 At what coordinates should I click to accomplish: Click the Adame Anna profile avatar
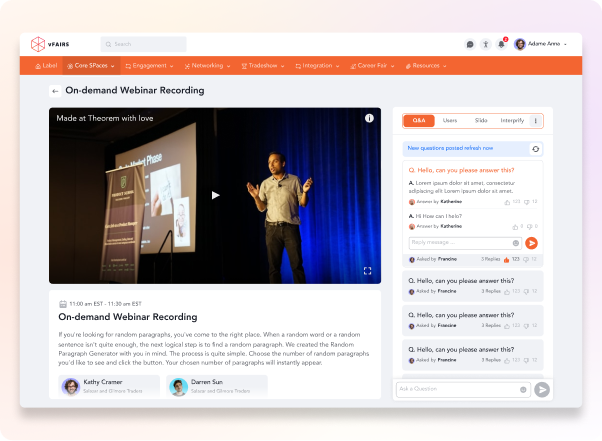coord(520,44)
